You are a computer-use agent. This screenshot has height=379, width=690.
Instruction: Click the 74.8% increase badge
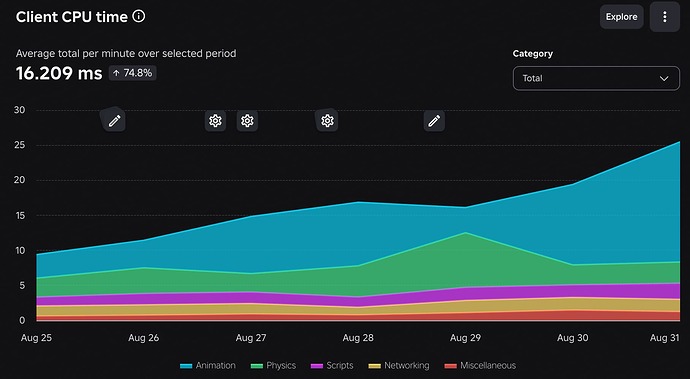132,73
